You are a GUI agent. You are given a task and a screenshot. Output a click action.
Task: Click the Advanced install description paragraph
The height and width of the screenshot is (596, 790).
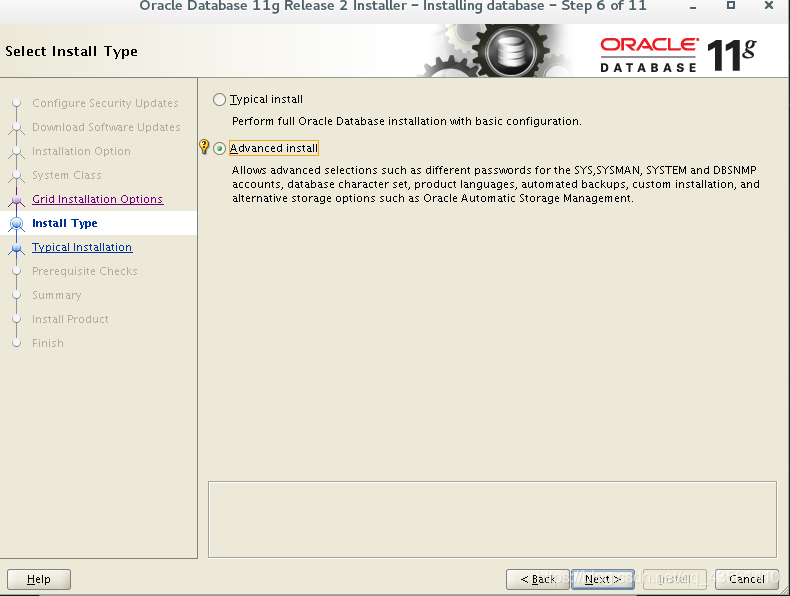click(x=496, y=184)
